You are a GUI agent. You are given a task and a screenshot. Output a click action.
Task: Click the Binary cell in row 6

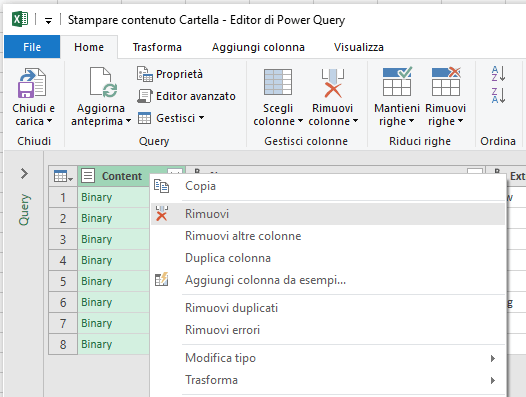(114, 302)
